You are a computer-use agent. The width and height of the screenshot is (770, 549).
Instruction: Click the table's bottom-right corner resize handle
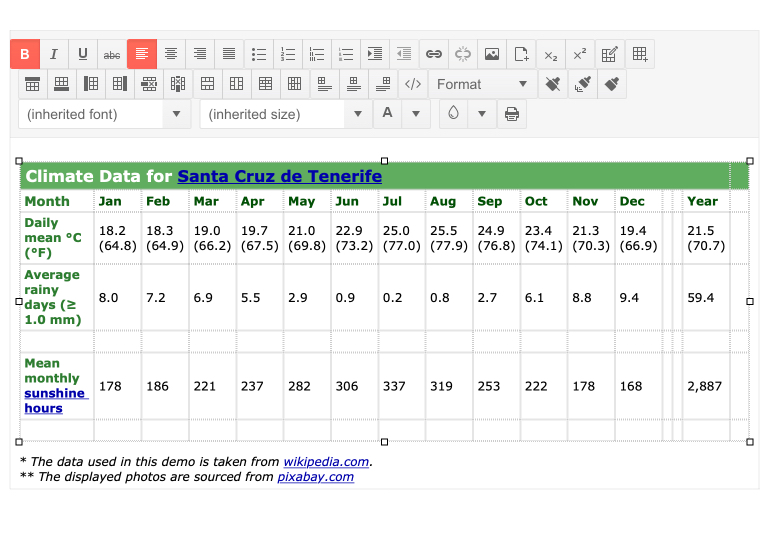pyautogui.click(x=750, y=442)
